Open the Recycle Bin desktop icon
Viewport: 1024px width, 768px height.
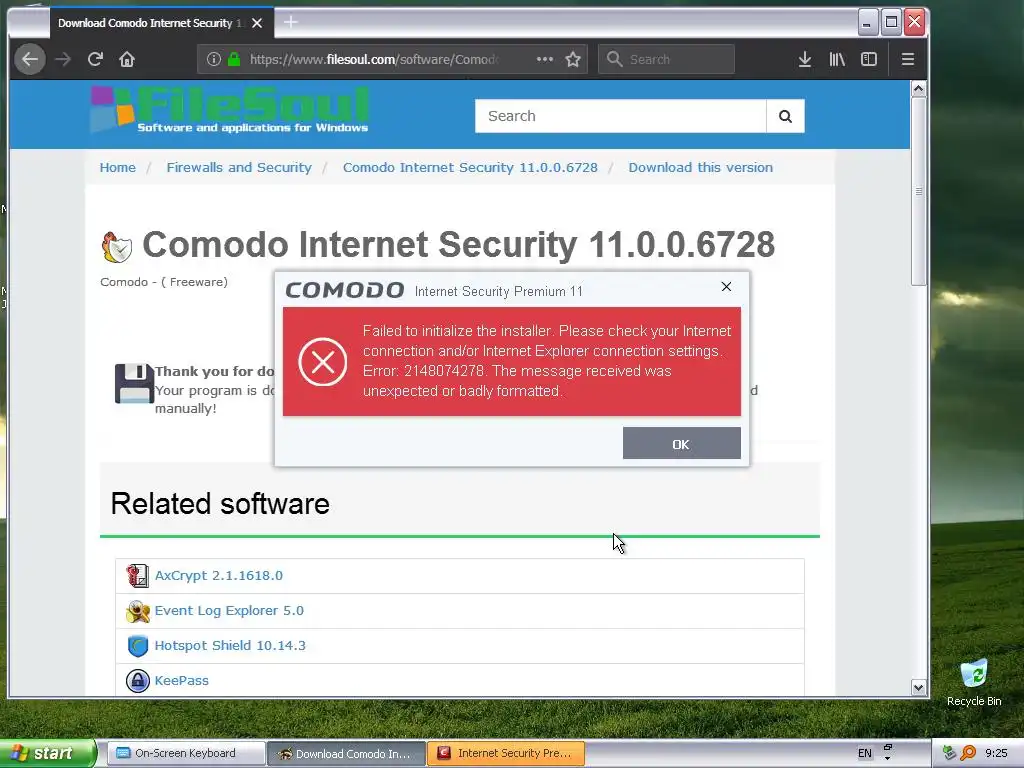974,682
